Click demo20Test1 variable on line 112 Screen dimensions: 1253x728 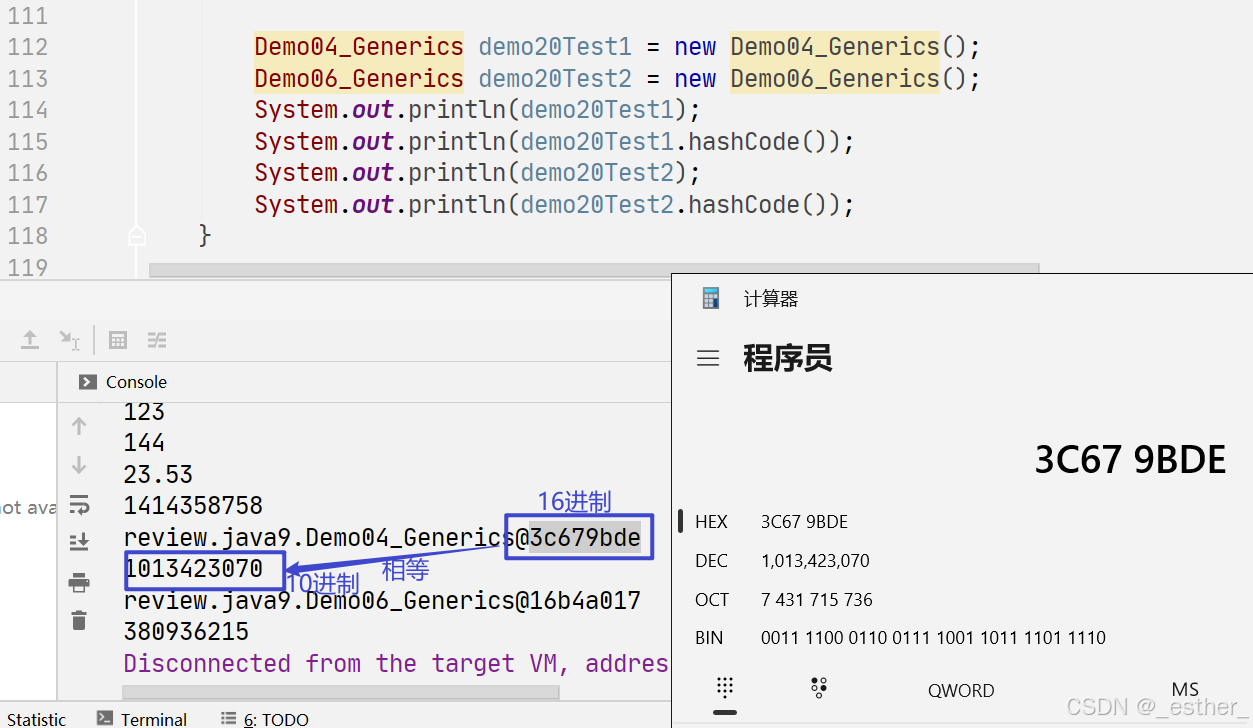click(x=555, y=47)
